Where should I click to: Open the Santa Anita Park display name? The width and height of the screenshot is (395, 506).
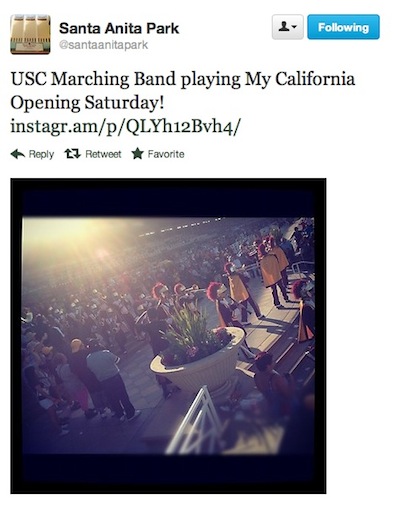[x=119, y=28]
